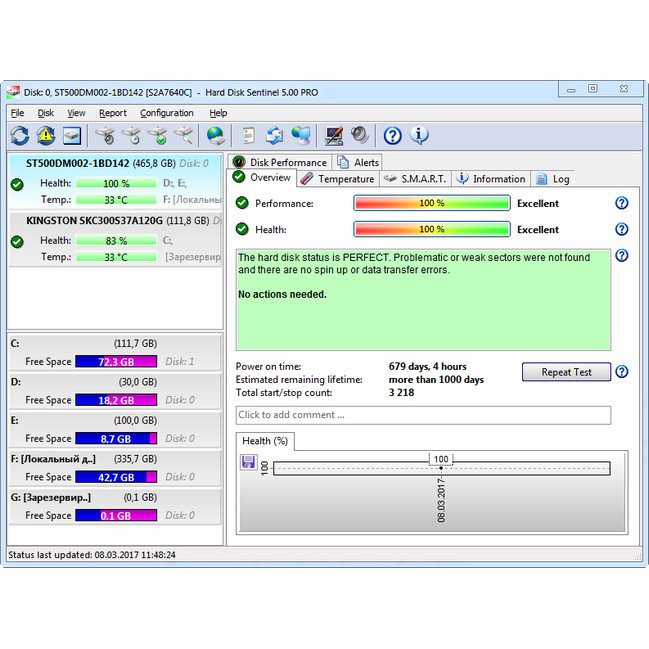Click the blue info toolbar icon

[419, 135]
